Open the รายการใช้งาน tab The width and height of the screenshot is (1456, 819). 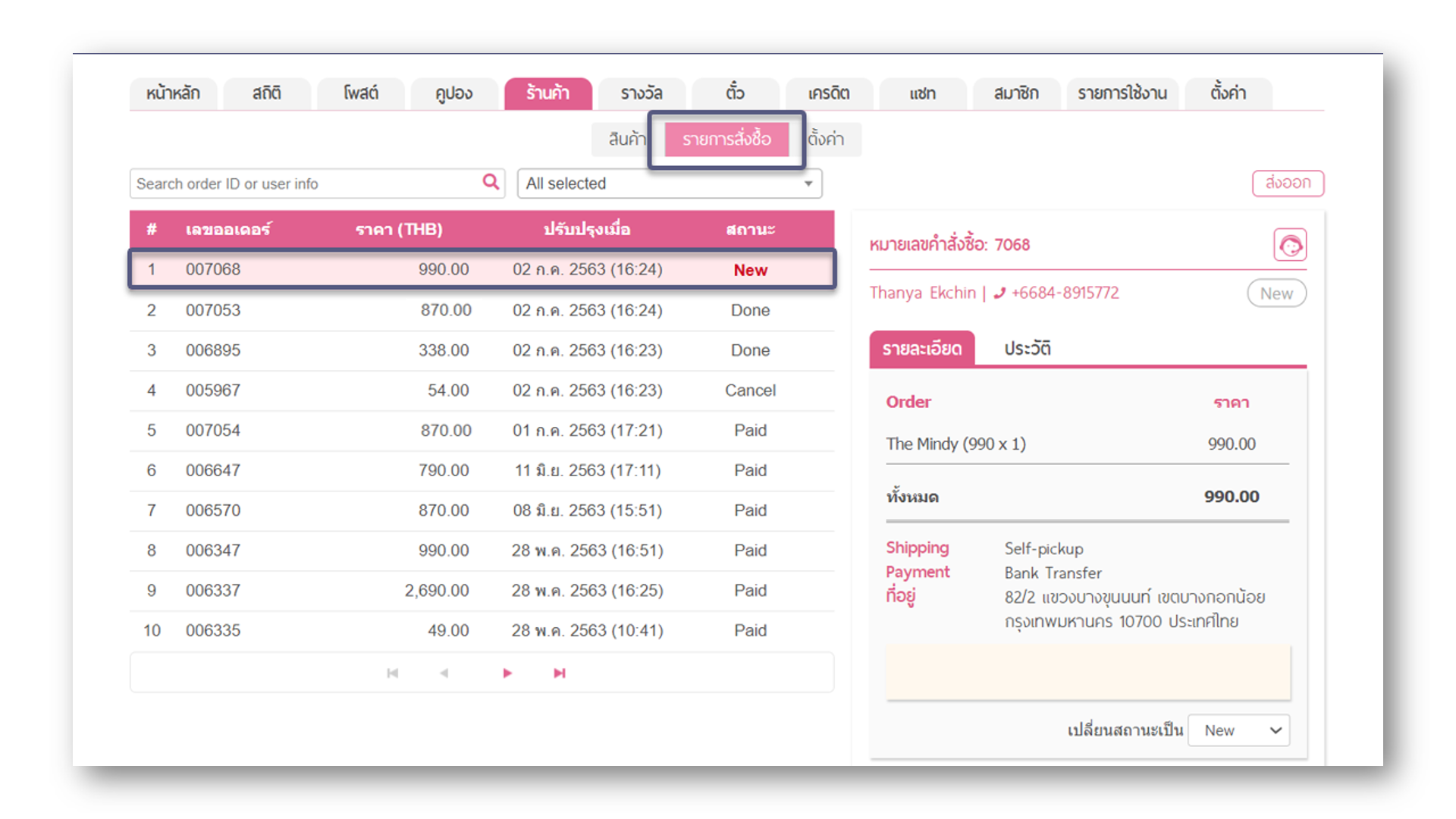[1122, 93]
